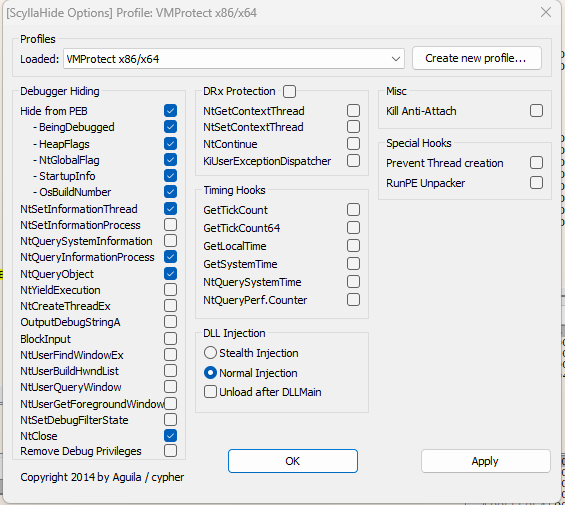The height and width of the screenshot is (505, 565).
Task: Click the dialog title bar text
Action: tap(132, 13)
